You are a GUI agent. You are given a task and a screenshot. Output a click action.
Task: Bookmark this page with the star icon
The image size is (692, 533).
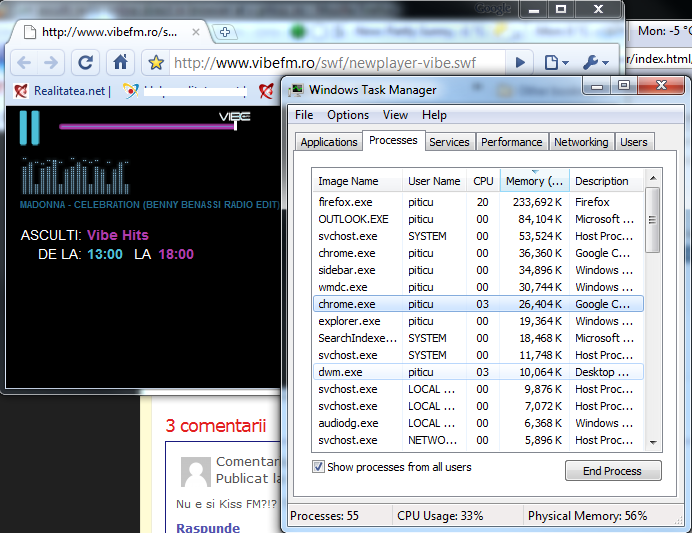click(156, 63)
